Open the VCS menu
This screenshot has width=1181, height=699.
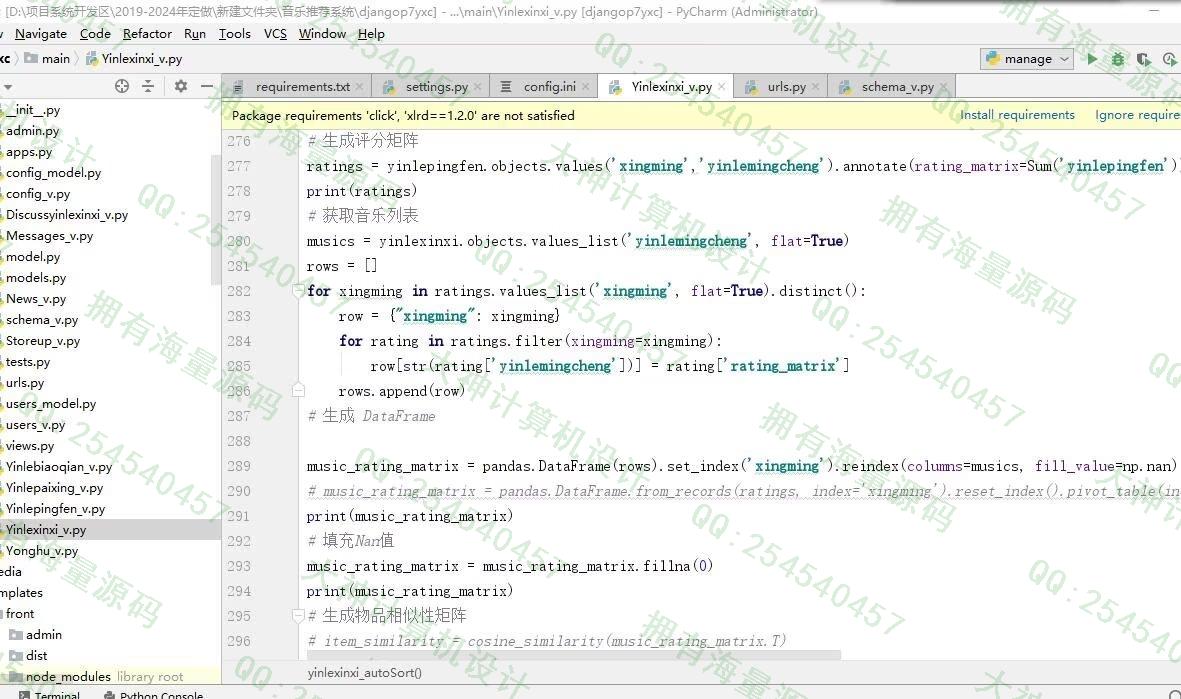(275, 34)
